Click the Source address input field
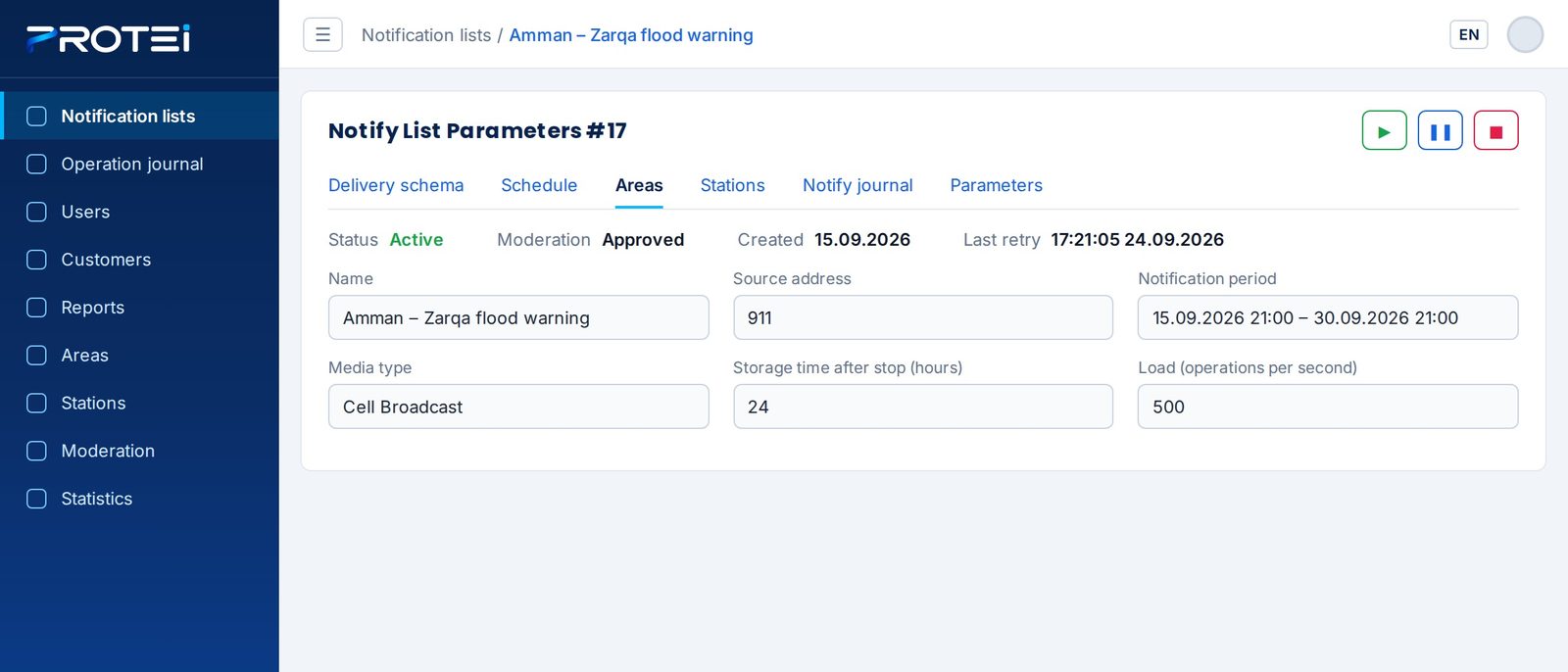The image size is (1568, 672). [923, 317]
